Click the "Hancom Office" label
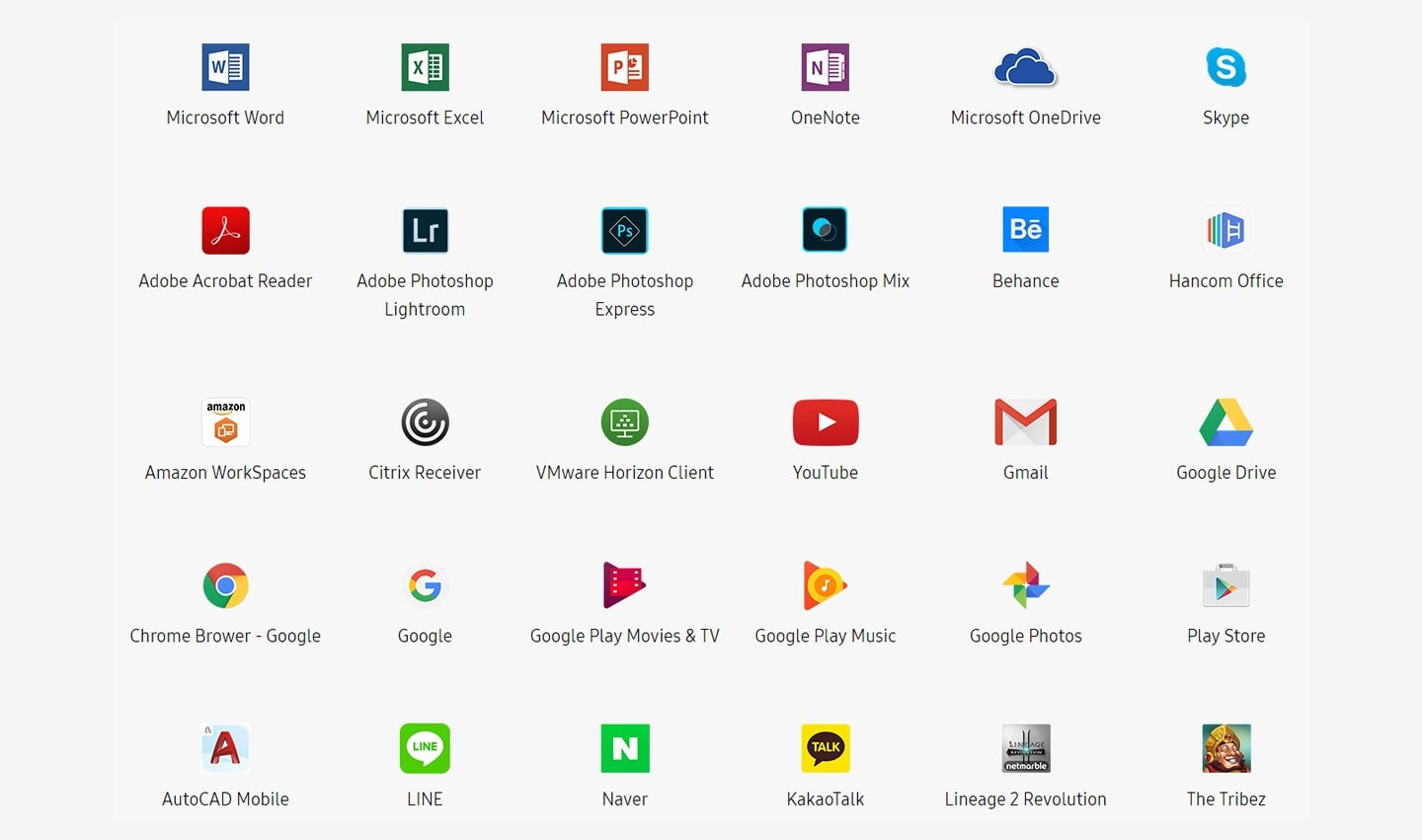Viewport: 1422px width, 840px height. tap(1226, 280)
